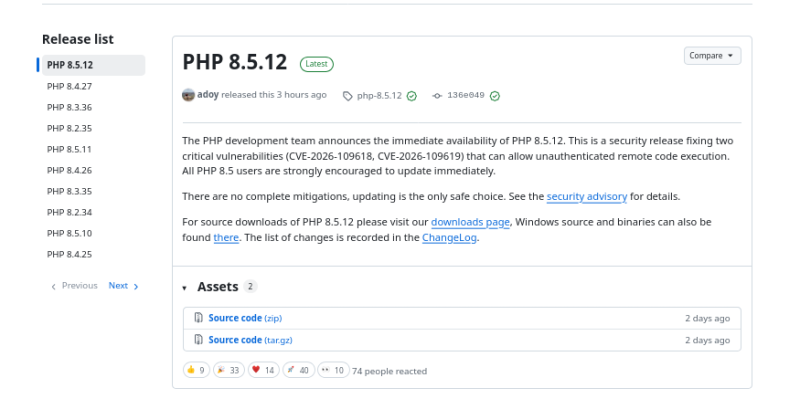Viewport: 800px width, 409px height.
Task: Click the Latest badge
Action: 316,64
